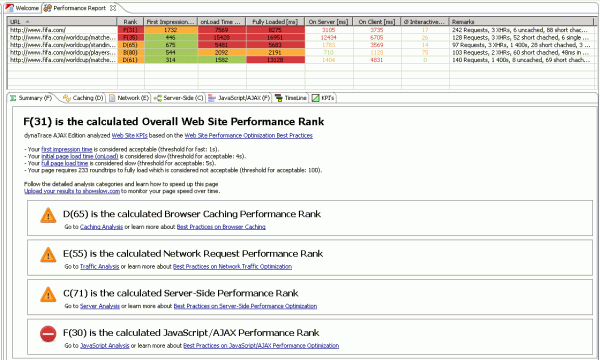Click the 2092 onLoad Time cell
Image resolution: width=600 pixels, height=360 pixels.
[222, 52]
